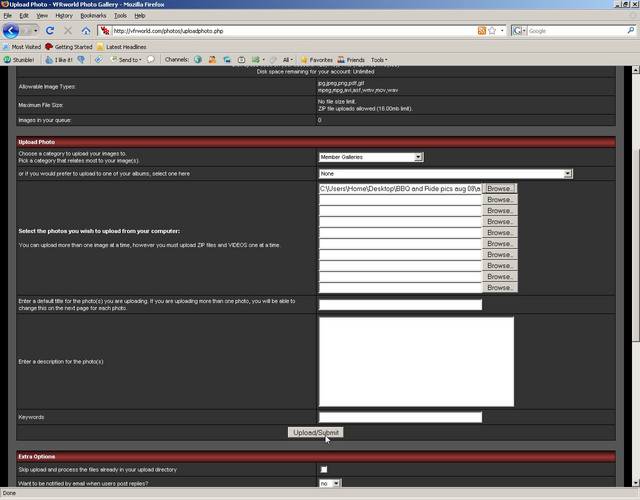Click the Stumble! toolbar button

(20, 60)
